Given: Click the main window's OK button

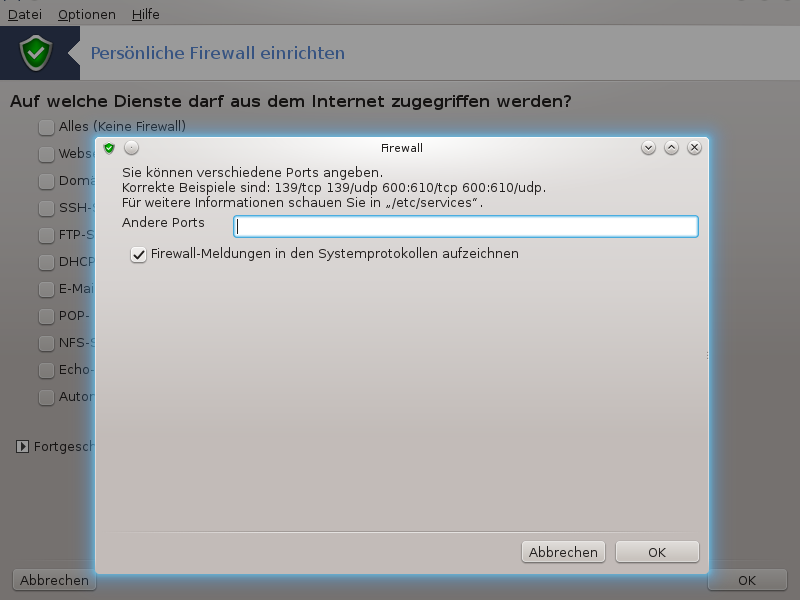Looking at the screenshot, I should click(x=746, y=580).
